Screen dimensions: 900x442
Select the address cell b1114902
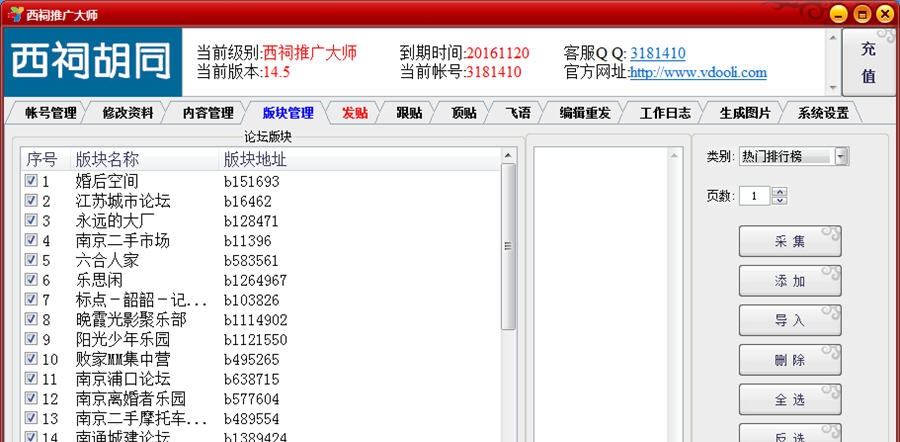point(255,320)
